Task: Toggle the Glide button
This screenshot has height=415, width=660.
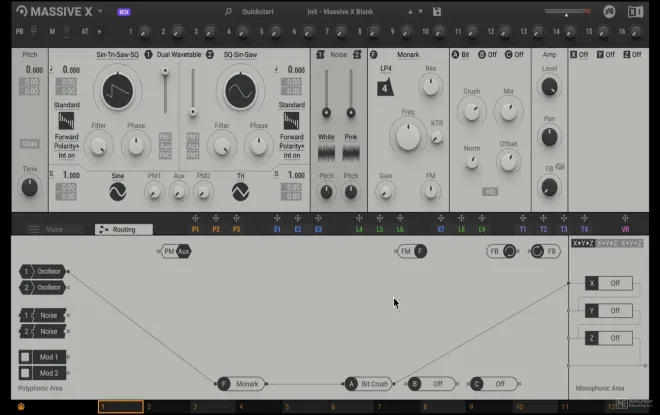Action: point(29,144)
